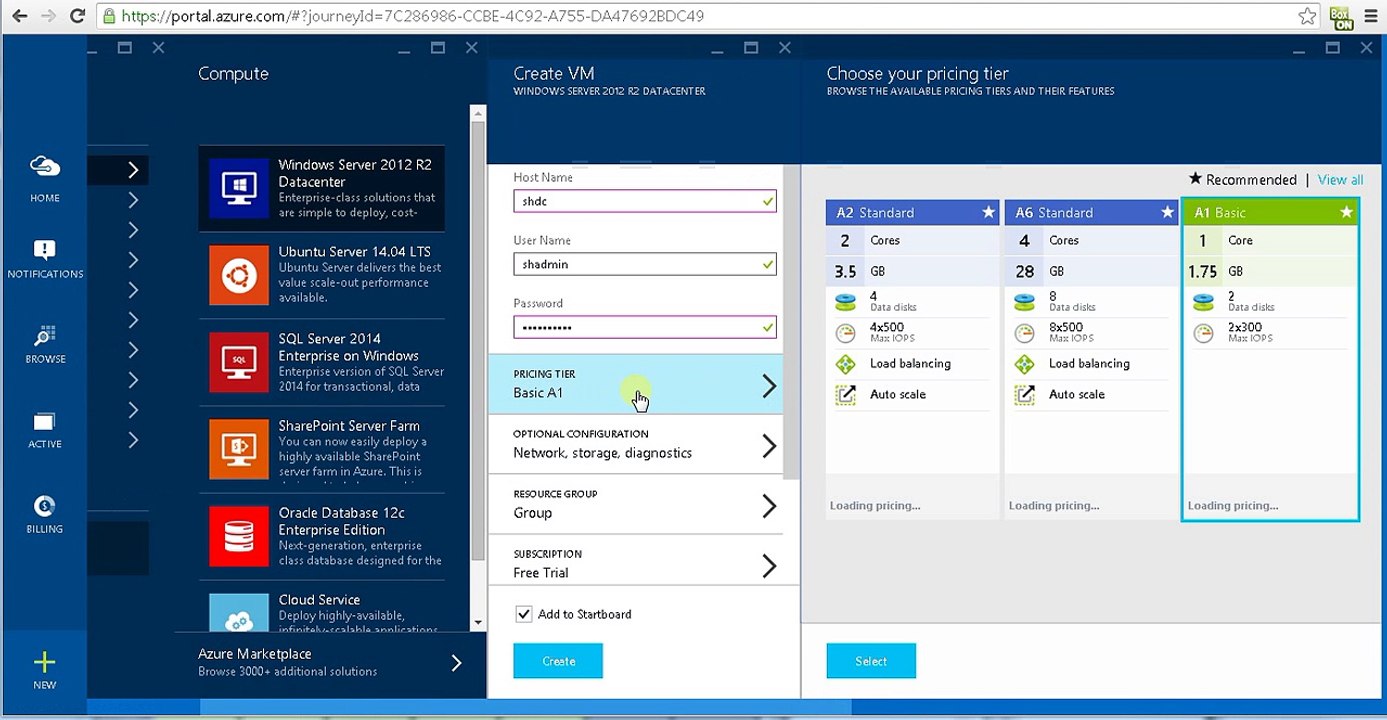Click the highlighted top category chevron in left list
Screen dimensions: 1387x720
pos(132,170)
